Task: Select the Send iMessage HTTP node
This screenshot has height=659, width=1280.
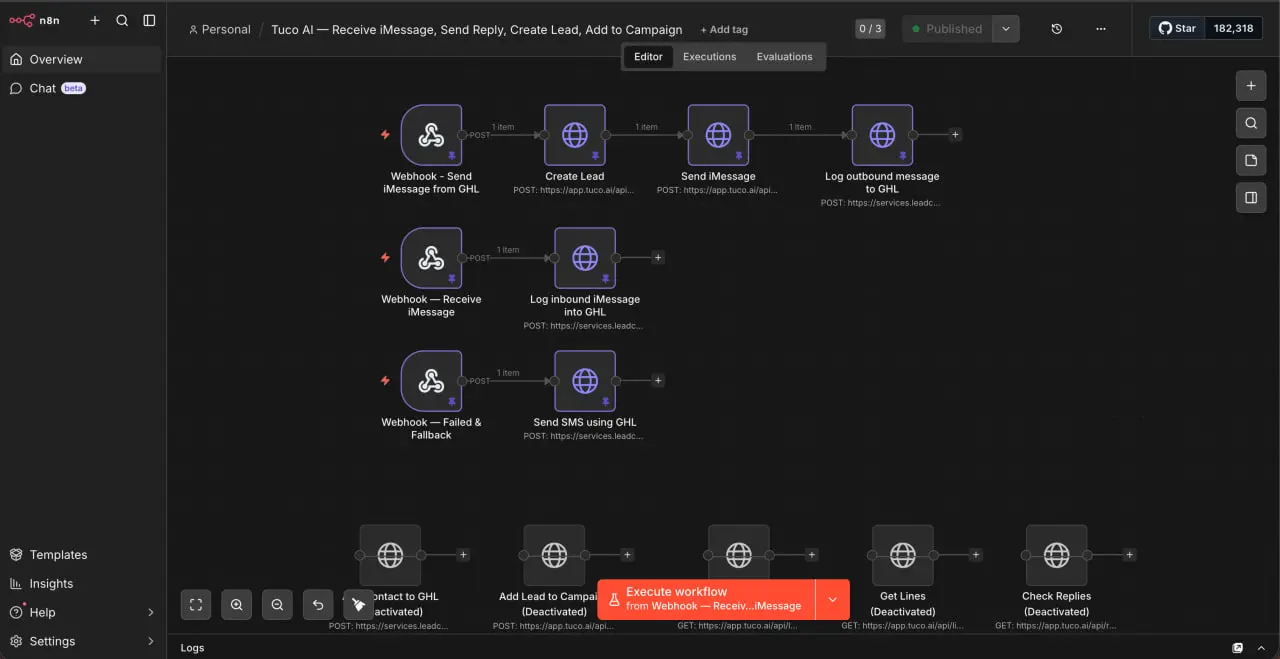Action: pyautogui.click(x=718, y=135)
